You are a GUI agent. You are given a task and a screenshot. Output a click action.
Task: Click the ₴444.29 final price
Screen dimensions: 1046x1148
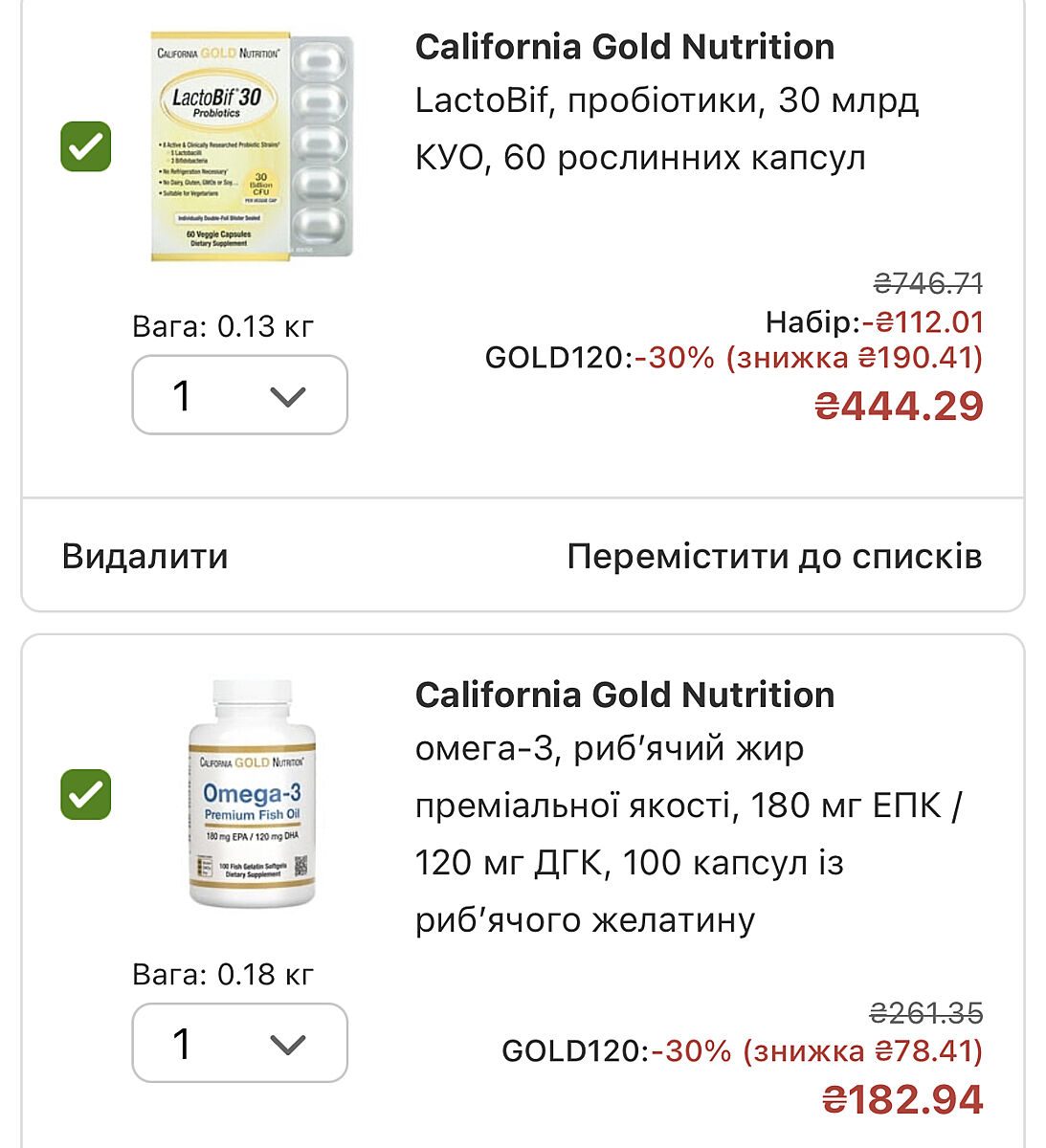tap(899, 406)
